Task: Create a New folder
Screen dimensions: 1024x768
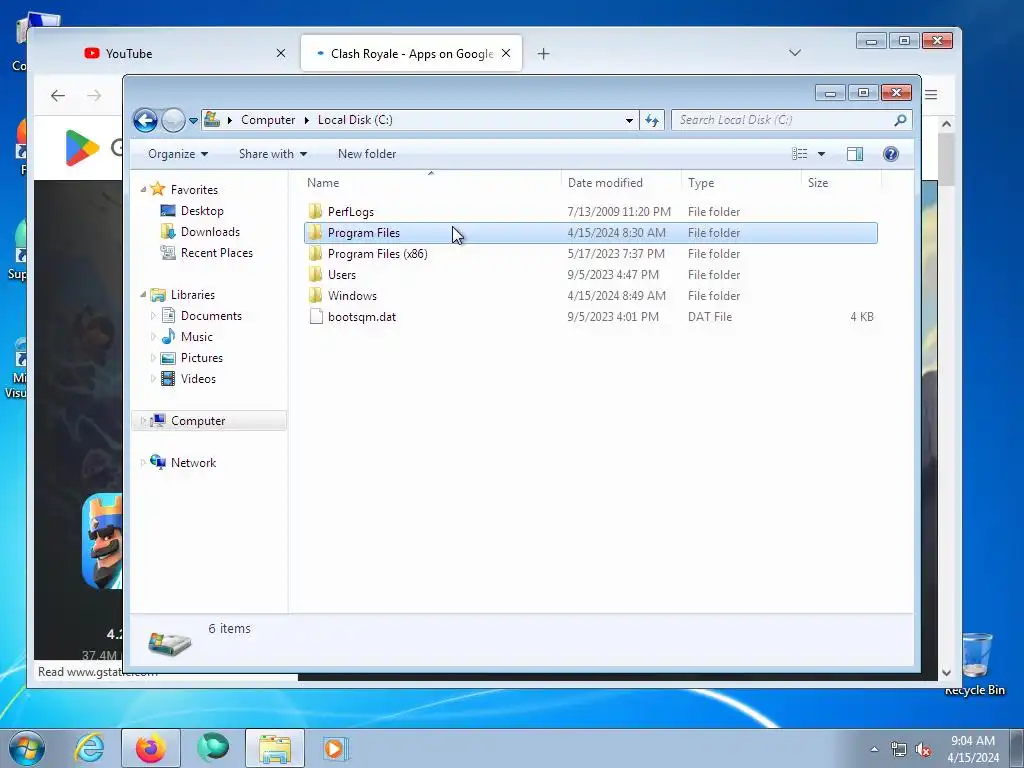Action: point(366,154)
